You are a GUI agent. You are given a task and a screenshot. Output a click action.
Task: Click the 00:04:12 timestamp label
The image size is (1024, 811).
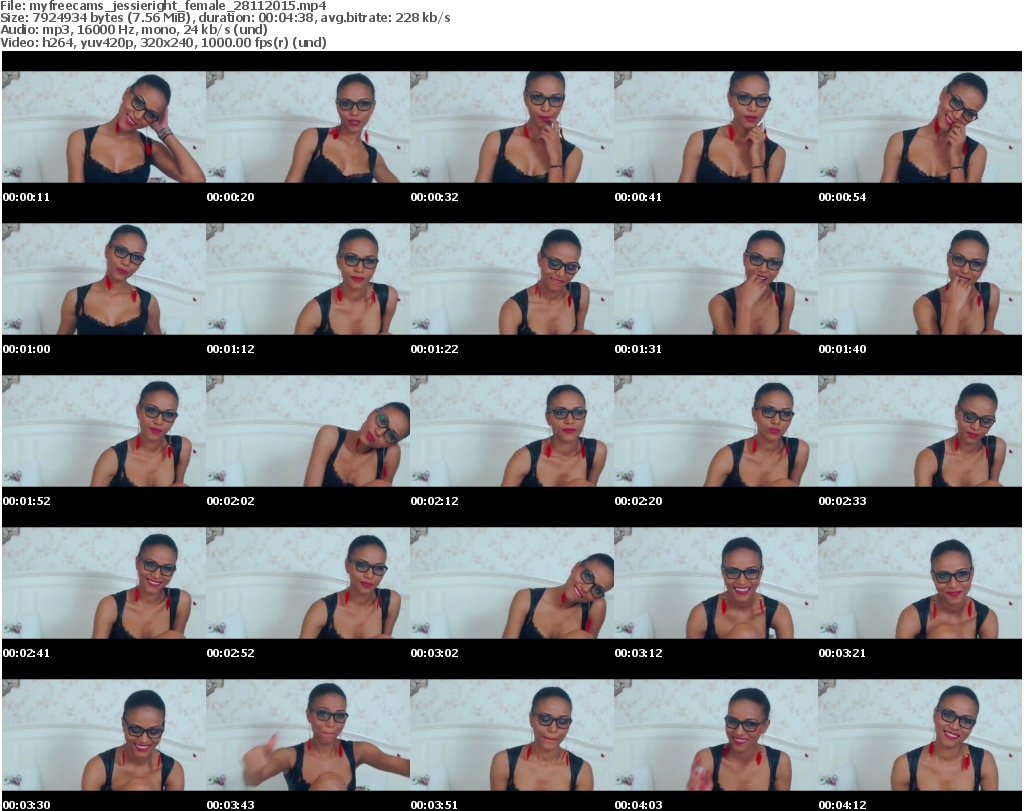pyautogui.click(x=842, y=805)
